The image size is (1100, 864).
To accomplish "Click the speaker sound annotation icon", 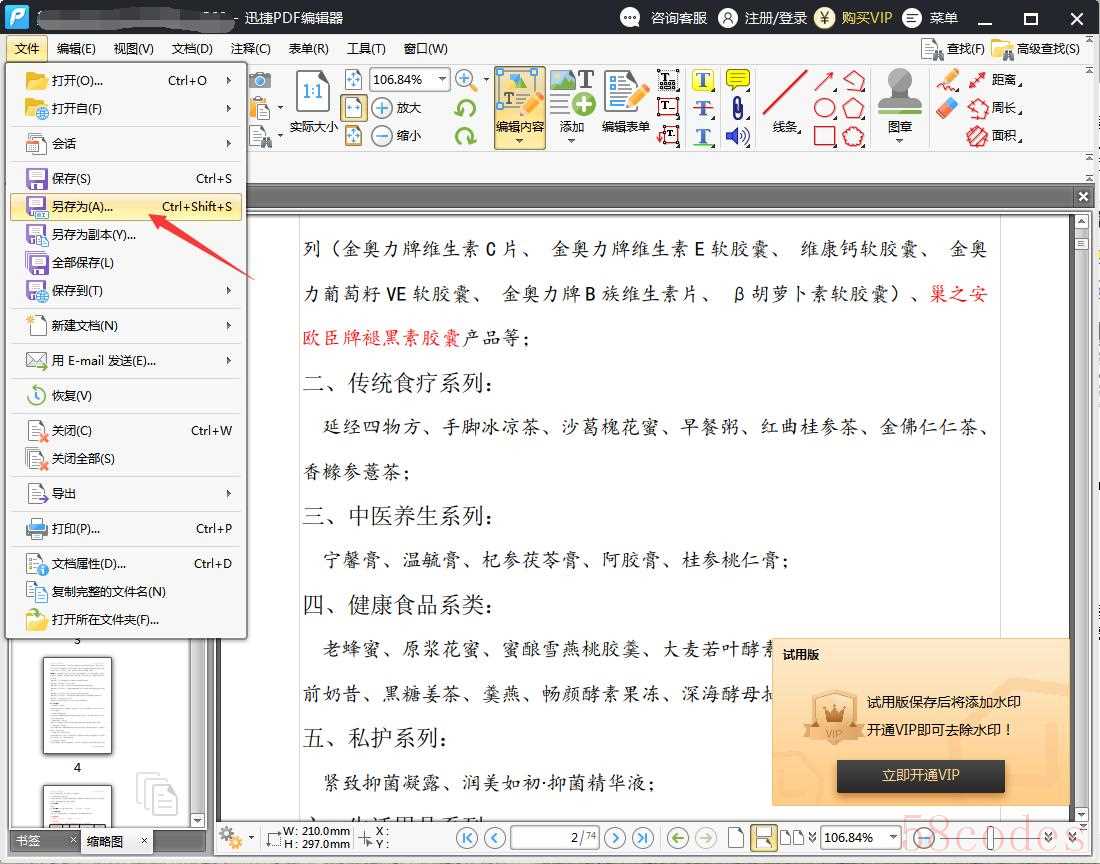I will click(x=738, y=136).
